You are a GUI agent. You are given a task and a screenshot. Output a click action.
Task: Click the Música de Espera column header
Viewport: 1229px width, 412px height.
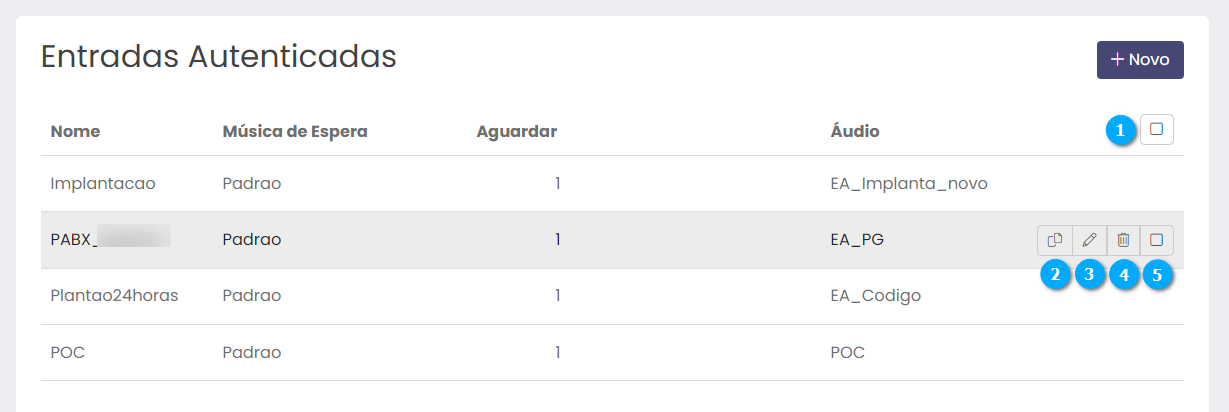point(295,131)
